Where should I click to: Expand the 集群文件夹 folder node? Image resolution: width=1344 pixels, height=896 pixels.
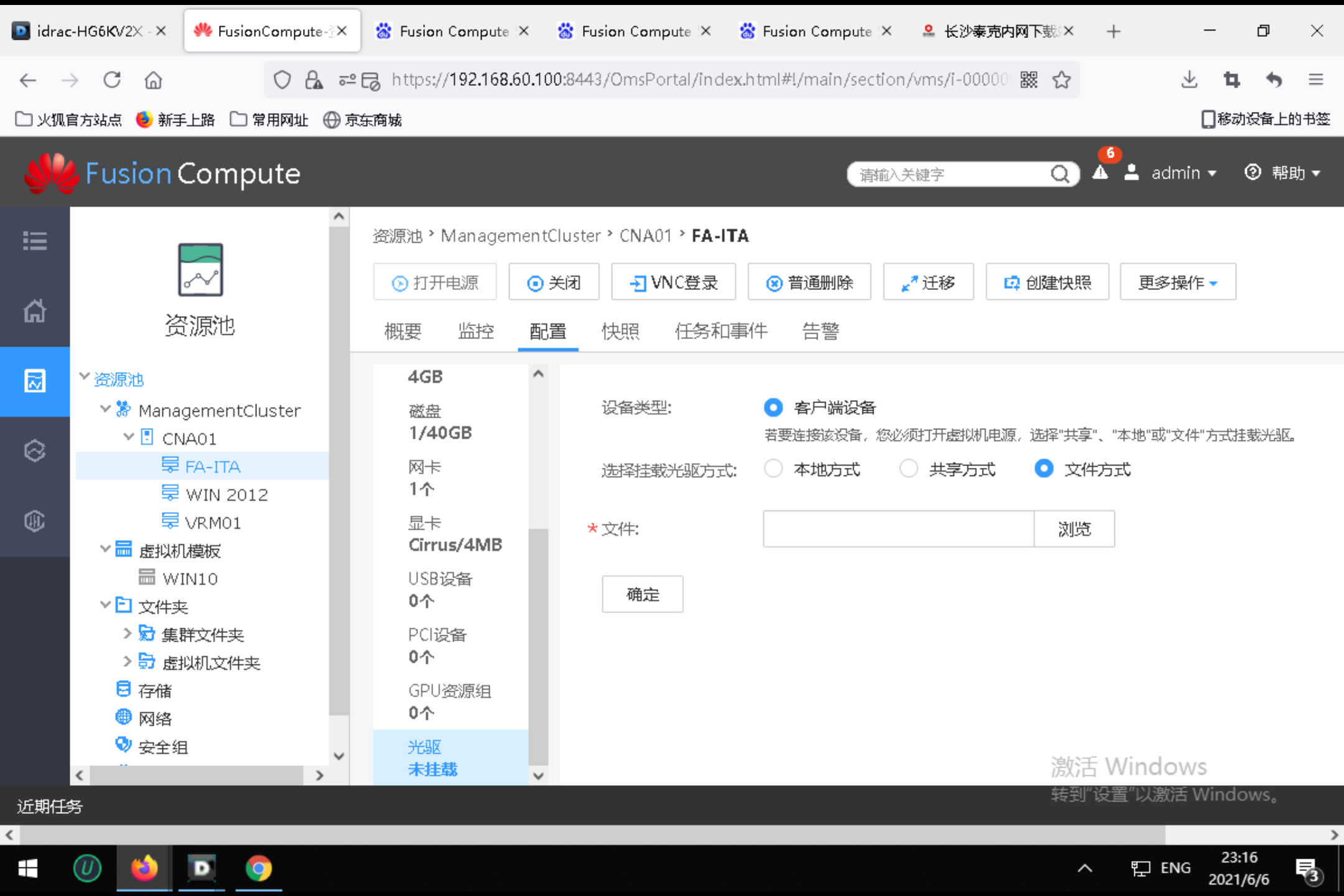(127, 633)
